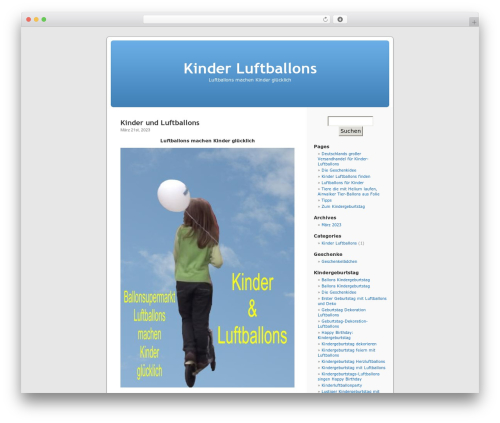
Task: Open Deutschlands großer Versandhandel für Kinder-Luftballons page
Action: [343, 159]
